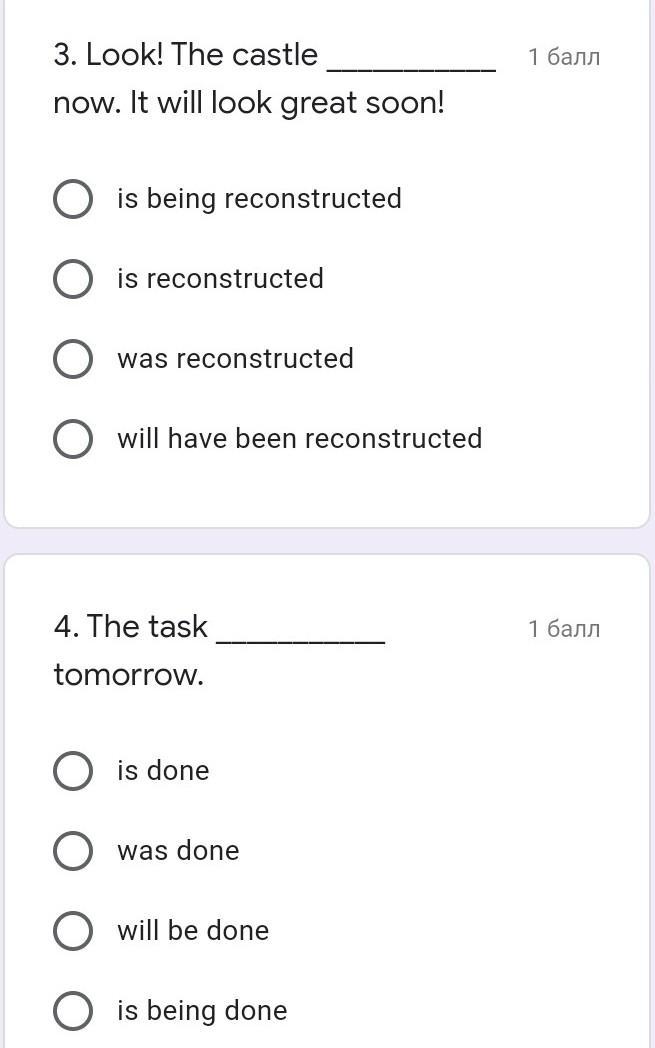This screenshot has width=655, height=1048.
Task: Pick the 'will have been reconstructed' radio circle
Action: 73,439
